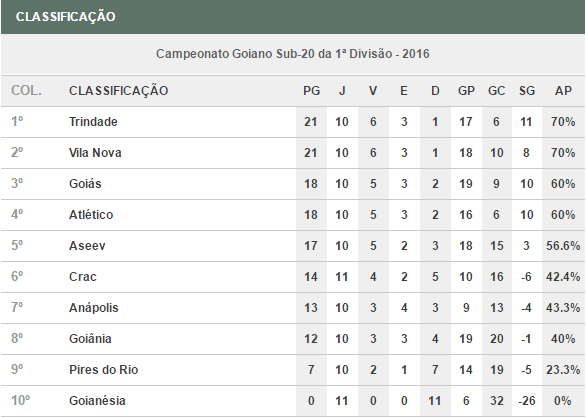The image size is (586, 418).
Task: Click the Goiás team name
Action: (85, 184)
